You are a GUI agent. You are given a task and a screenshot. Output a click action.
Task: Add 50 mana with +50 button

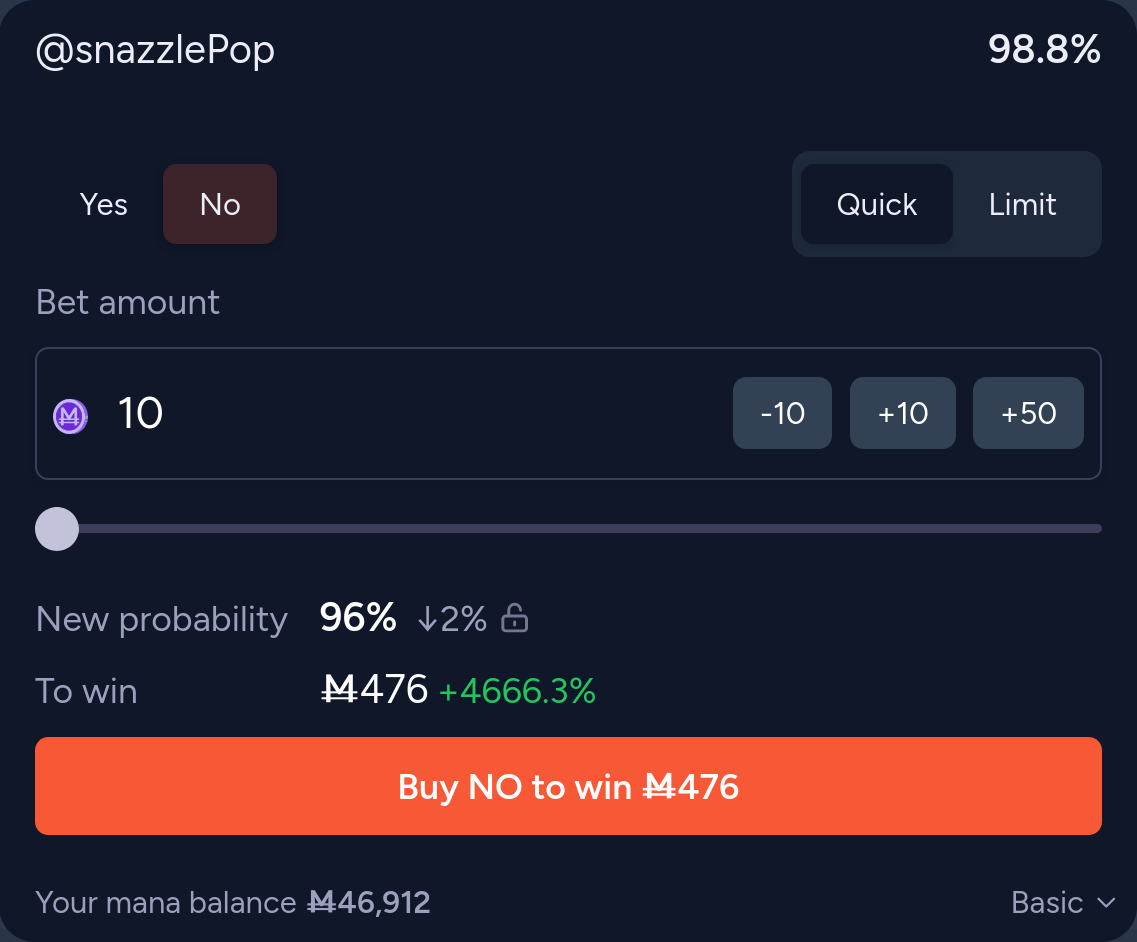coord(1028,413)
